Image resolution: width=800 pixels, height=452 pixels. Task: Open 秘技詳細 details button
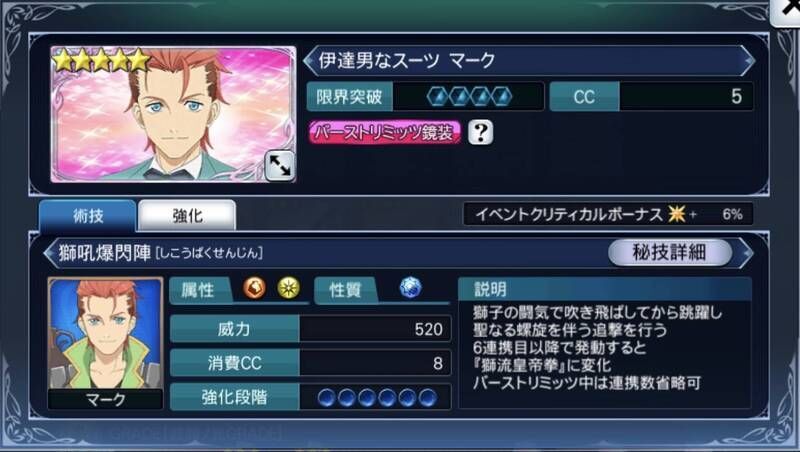(x=669, y=252)
